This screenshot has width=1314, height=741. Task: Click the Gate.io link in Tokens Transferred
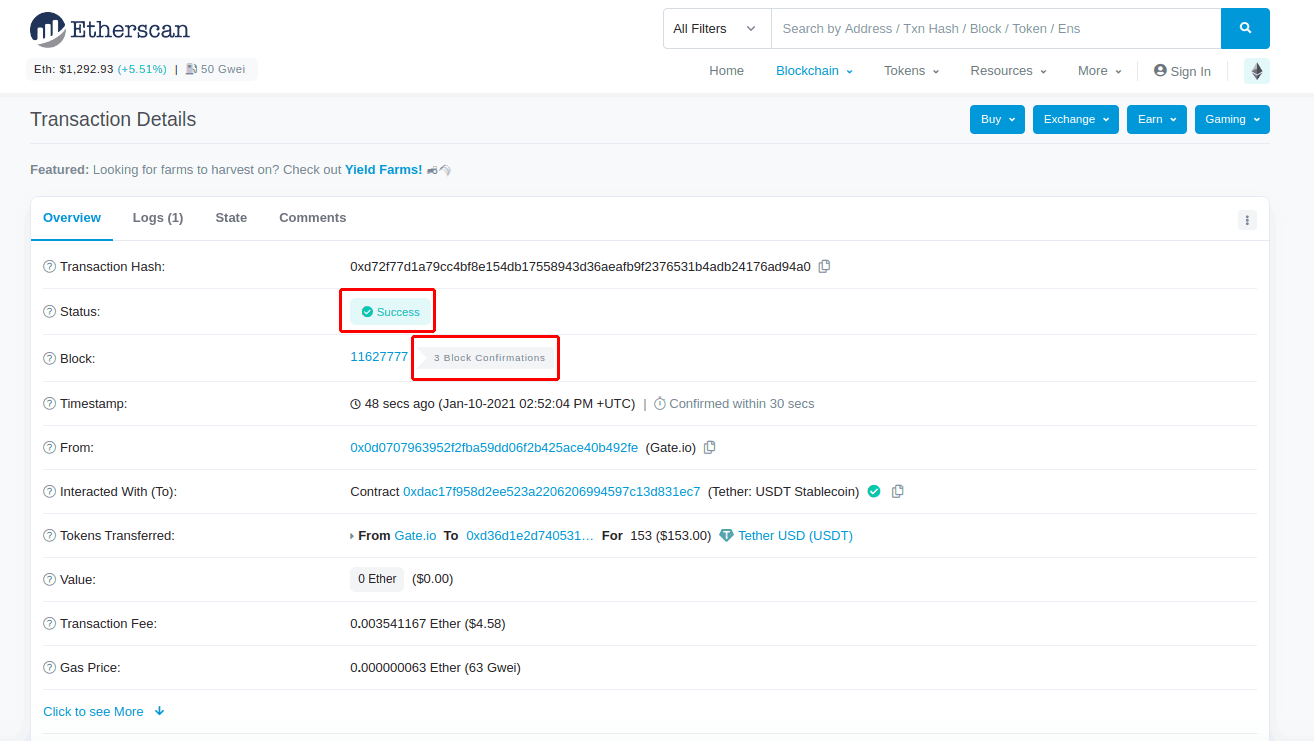415,535
